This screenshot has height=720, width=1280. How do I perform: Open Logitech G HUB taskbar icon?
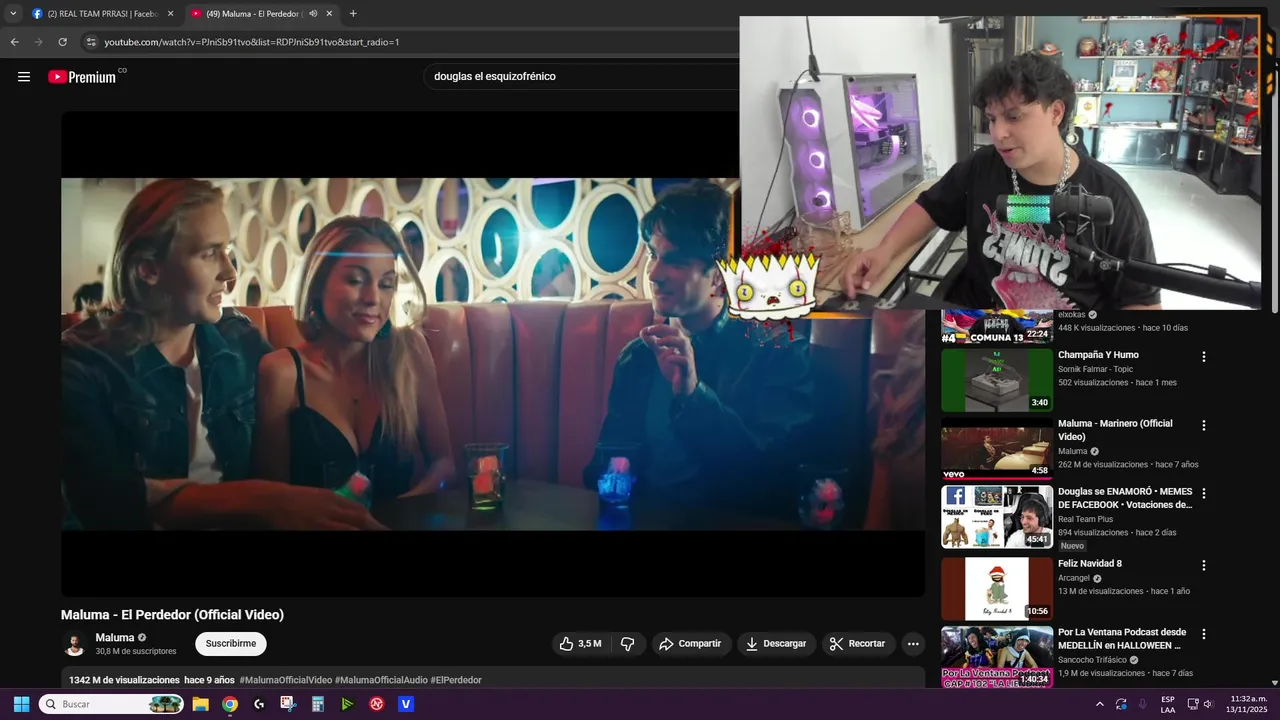click(259, 704)
